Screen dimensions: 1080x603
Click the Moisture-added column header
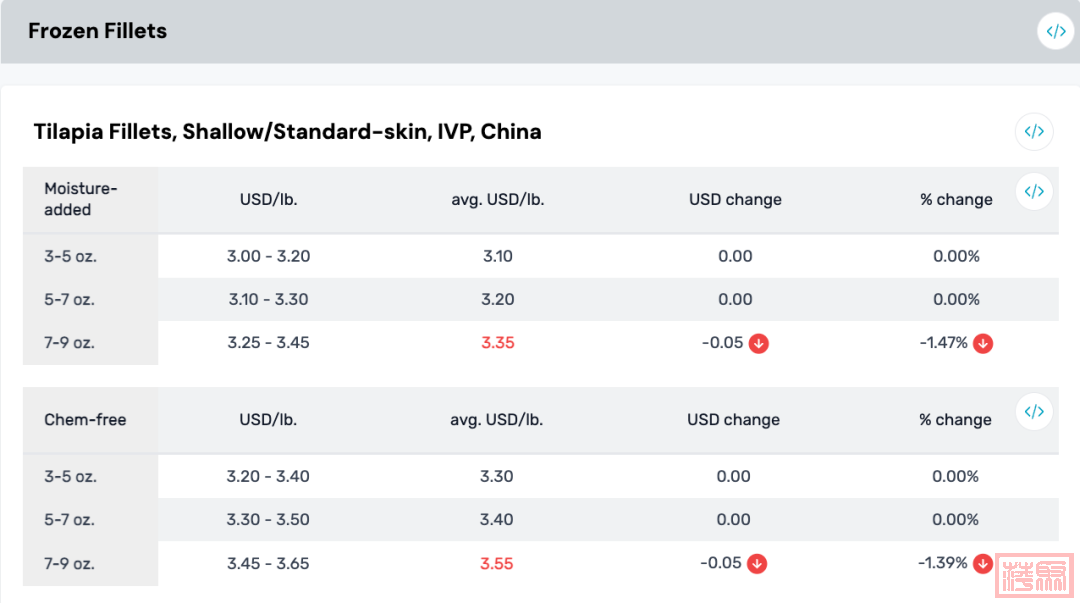[x=80, y=199]
